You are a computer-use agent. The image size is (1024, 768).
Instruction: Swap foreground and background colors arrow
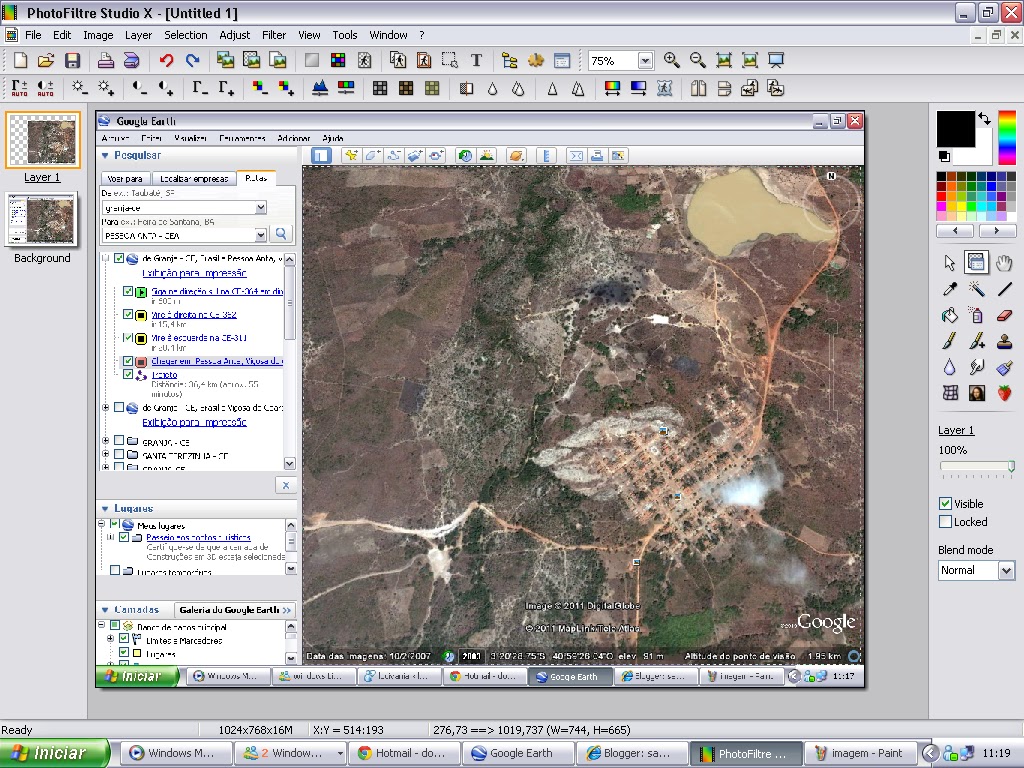[984, 118]
